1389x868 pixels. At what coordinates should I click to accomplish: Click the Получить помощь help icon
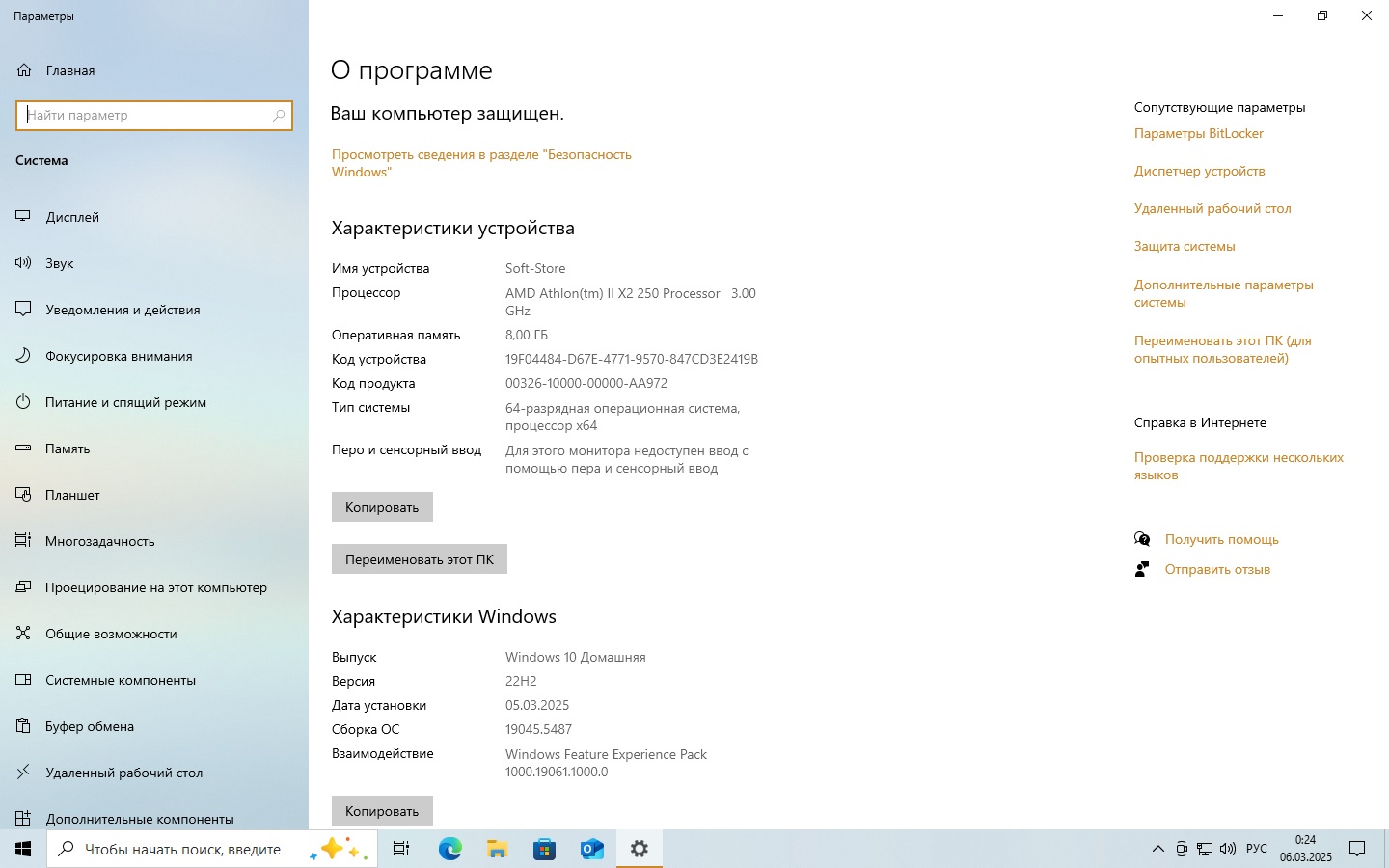1142,539
